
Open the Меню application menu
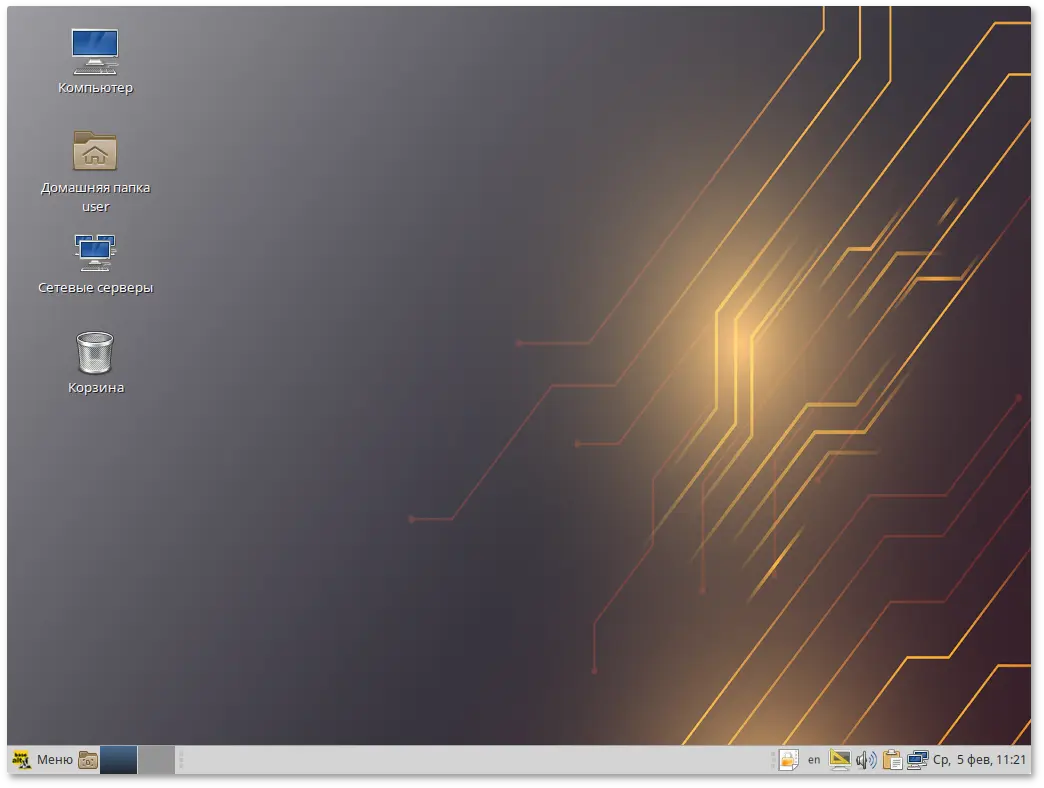tap(54, 760)
